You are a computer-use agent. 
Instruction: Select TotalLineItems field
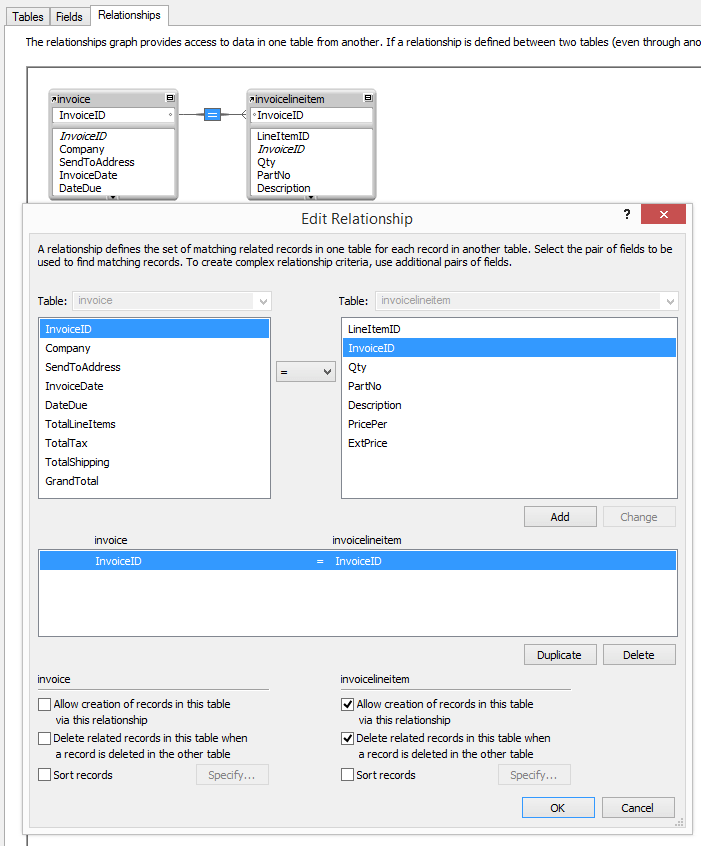[154, 424]
